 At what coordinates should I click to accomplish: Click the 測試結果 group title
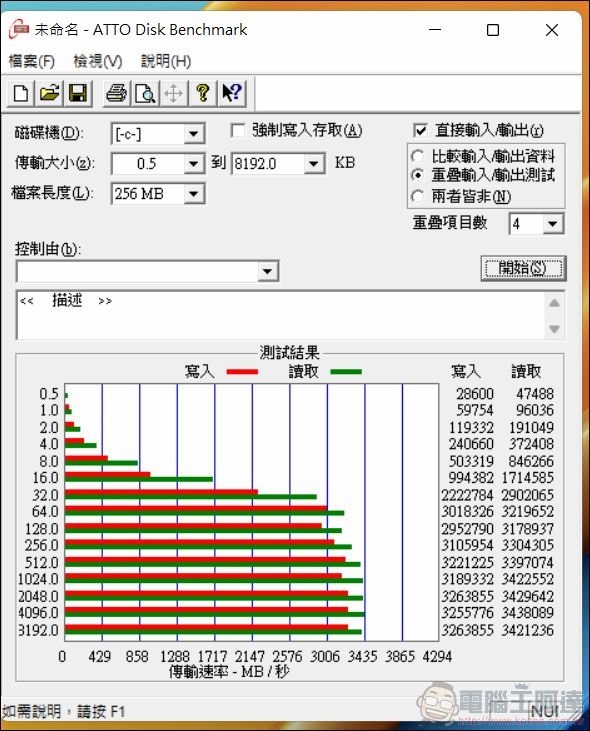pyautogui.click(x=289, y=352)
